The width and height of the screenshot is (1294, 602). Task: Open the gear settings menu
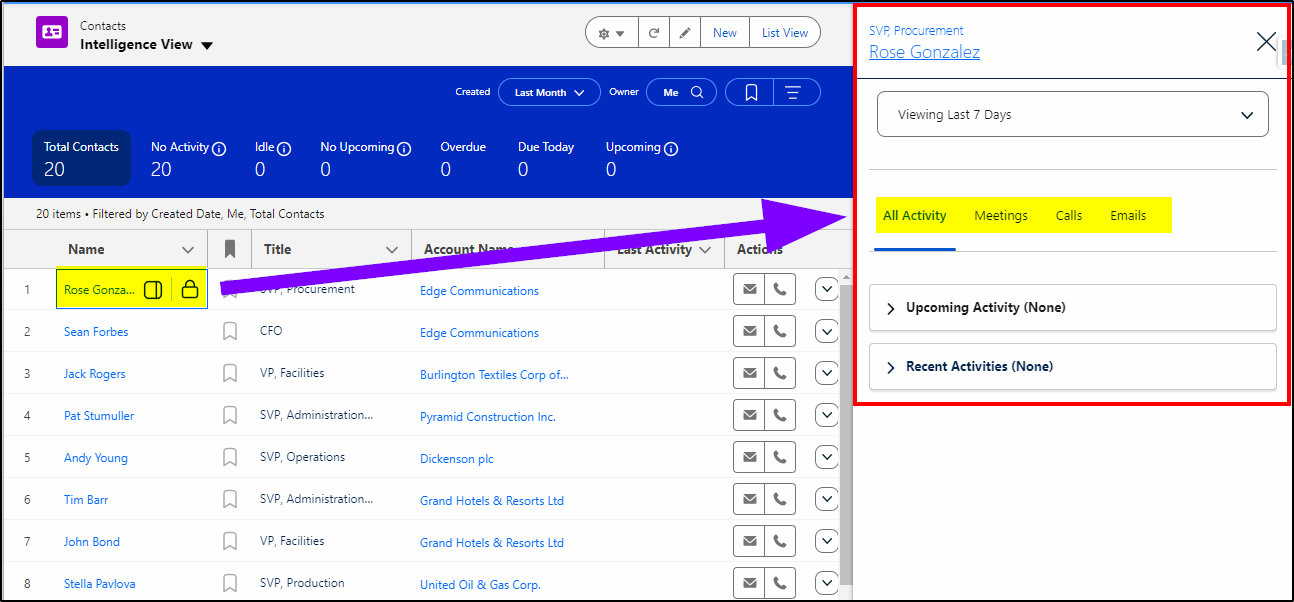click(611, 33)
